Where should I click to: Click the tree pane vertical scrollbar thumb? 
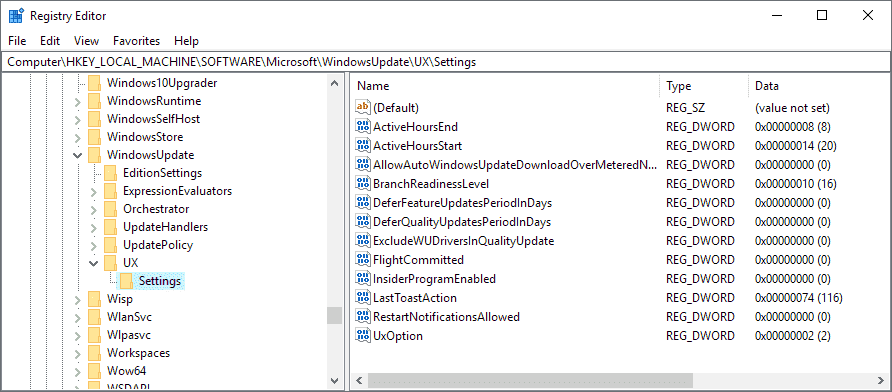(334, 315)
